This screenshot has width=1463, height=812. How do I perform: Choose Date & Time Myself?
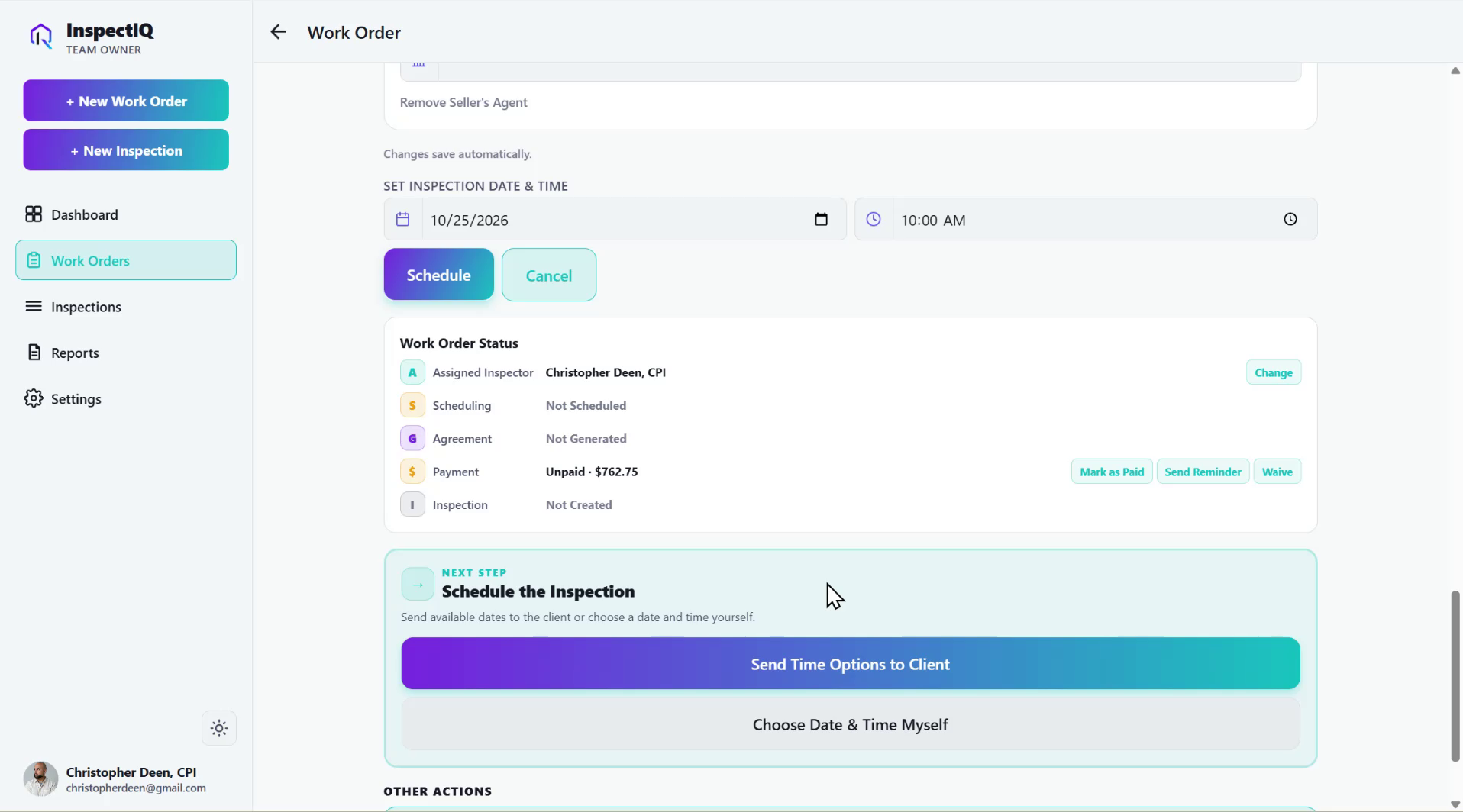click(x=851, y=724)
